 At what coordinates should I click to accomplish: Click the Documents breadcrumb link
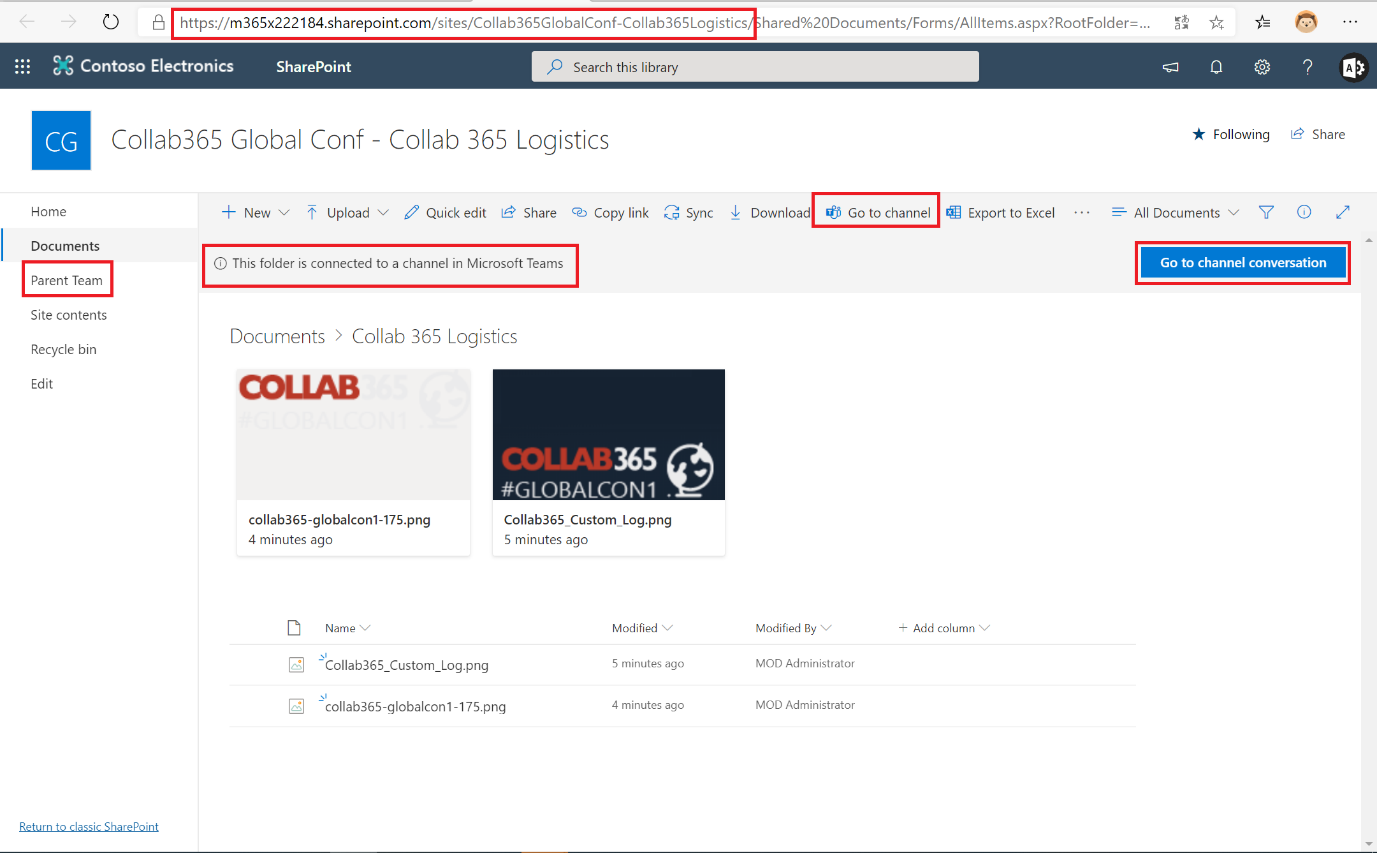click(277, 336)
